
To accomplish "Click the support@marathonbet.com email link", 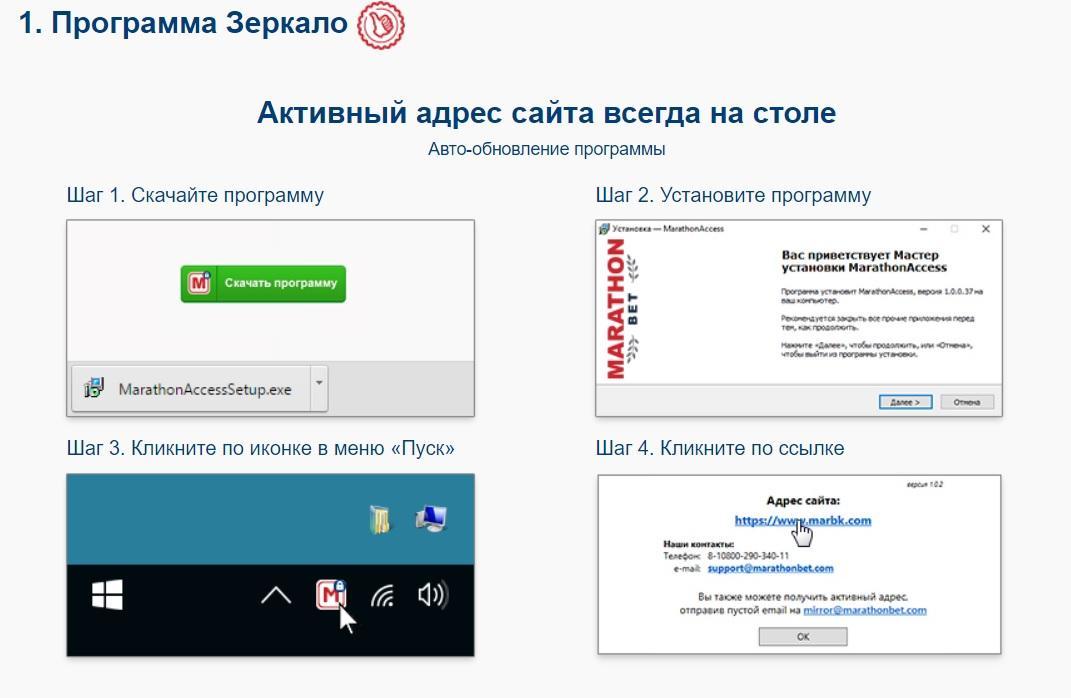I will point(770,568).
